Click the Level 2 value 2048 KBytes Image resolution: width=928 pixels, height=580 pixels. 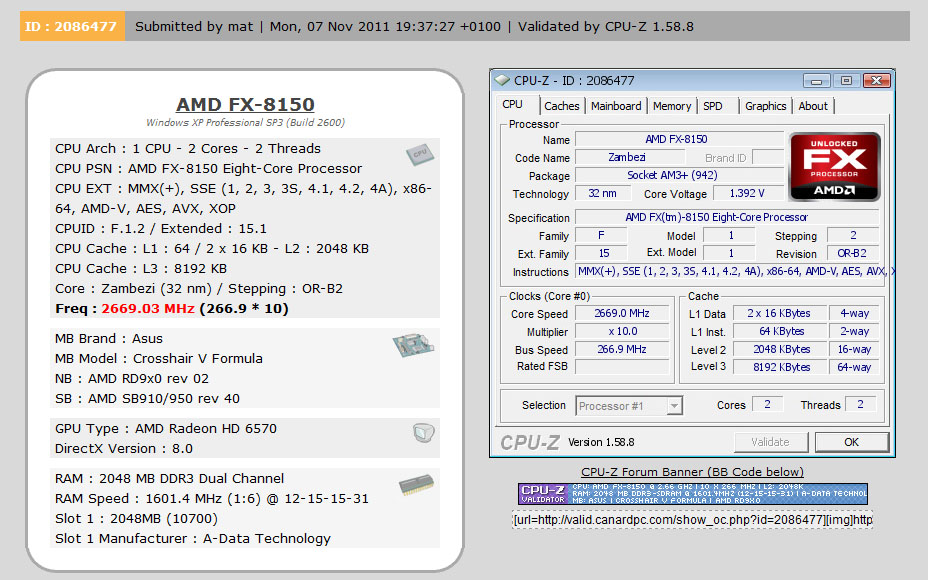pyautogui.click(x=779, y=349)
